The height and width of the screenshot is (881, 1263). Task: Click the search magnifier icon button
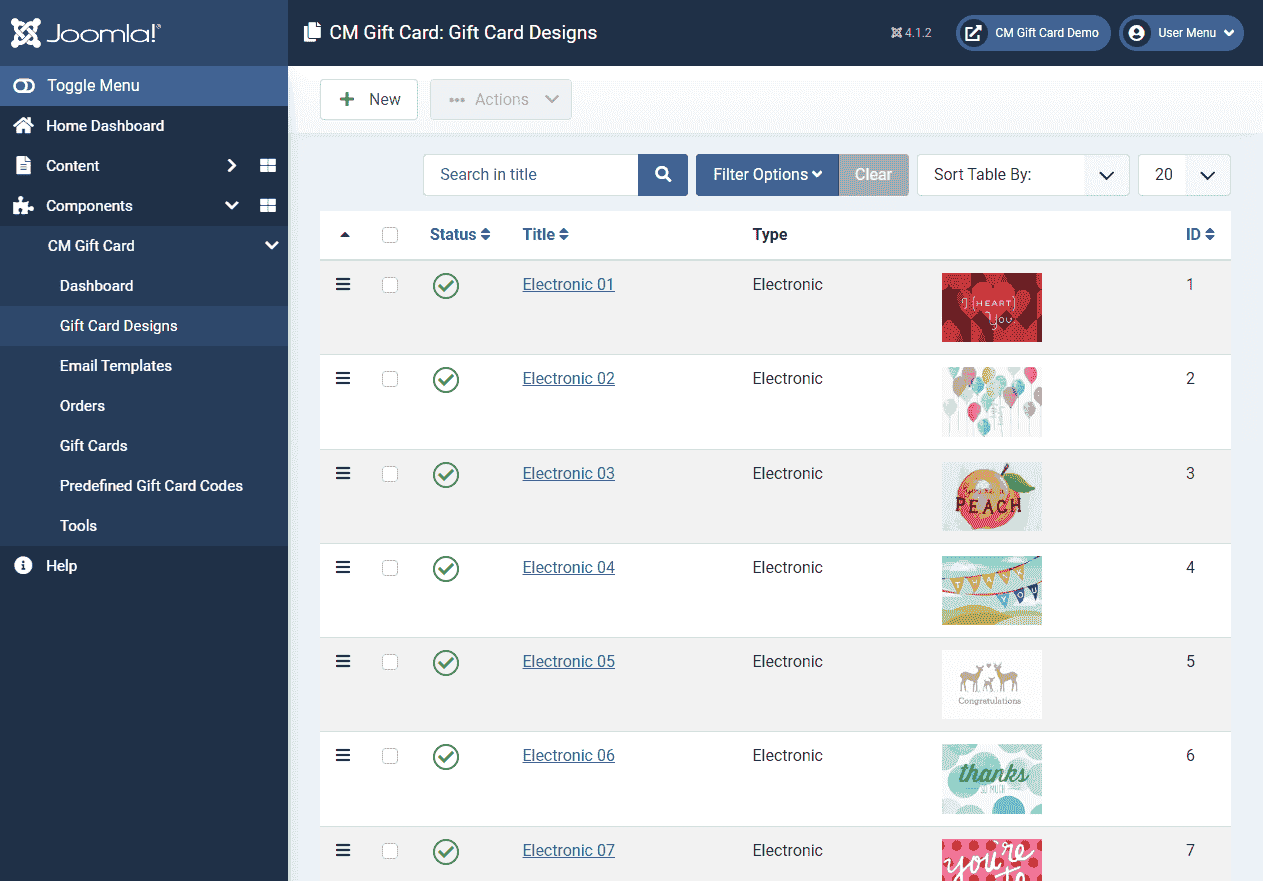pyautogui.click(x=662, y=175)
